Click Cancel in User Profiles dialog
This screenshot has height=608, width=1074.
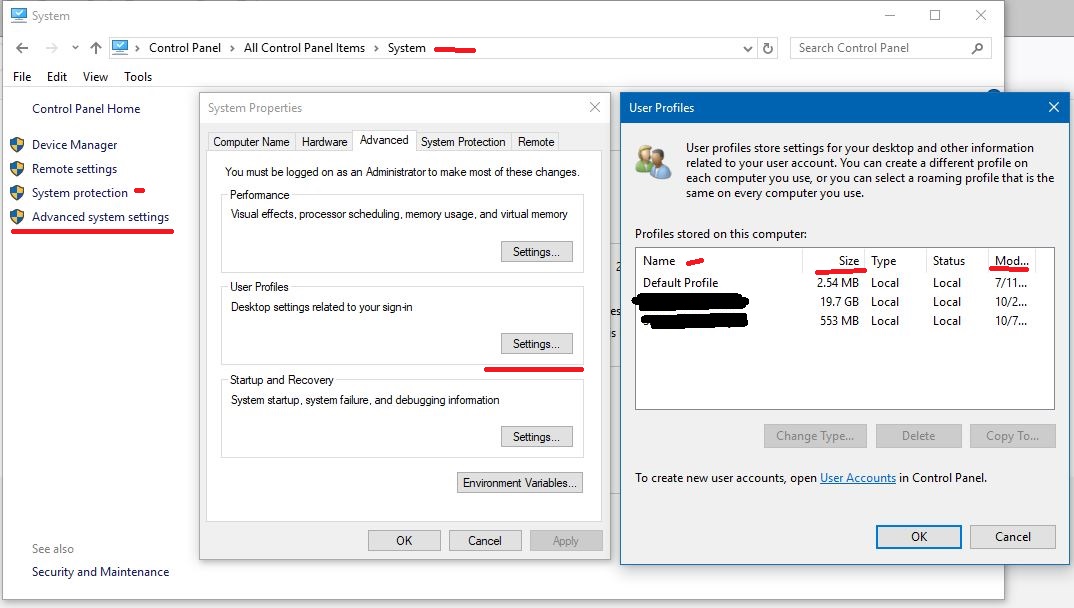tap(1012, 537)
